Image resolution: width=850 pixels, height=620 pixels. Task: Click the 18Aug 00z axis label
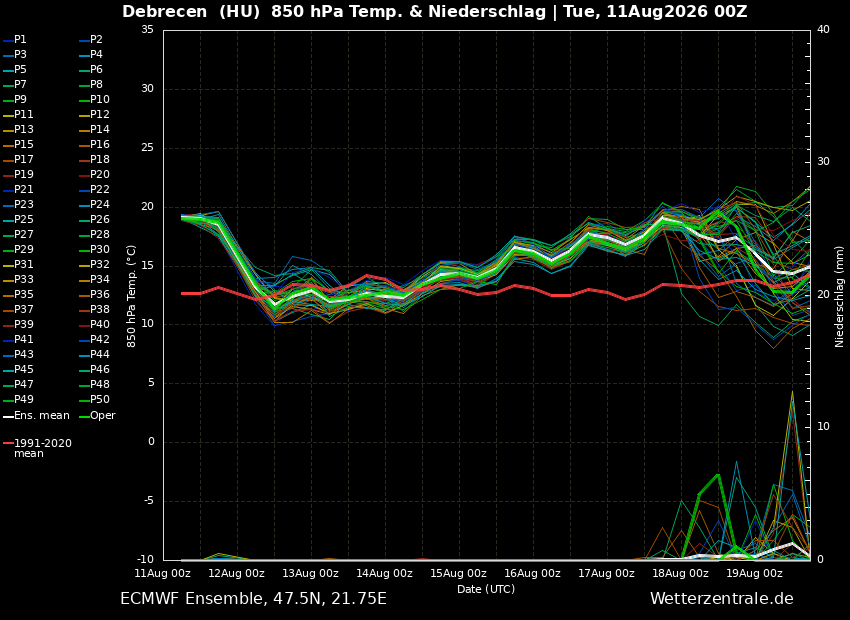[x=680, y=573]
